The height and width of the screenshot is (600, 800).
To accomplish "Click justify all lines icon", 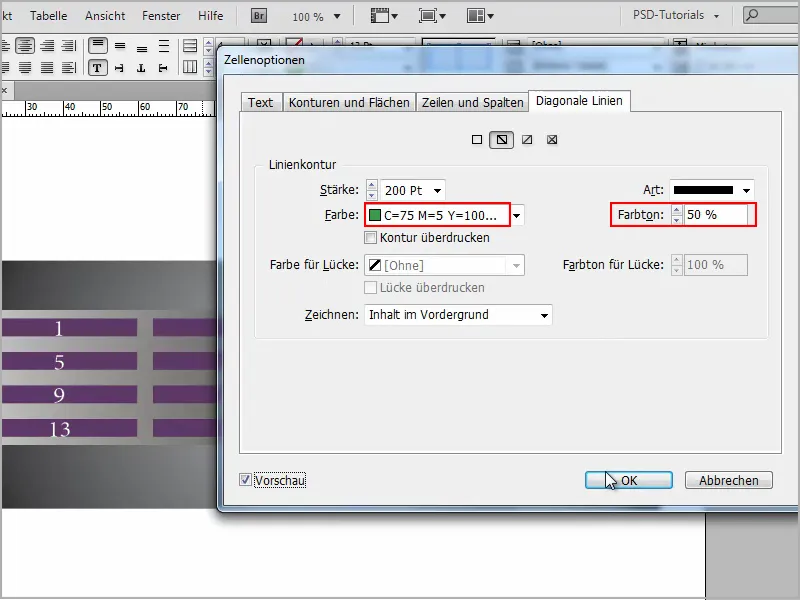I will (x=47, y=67).
